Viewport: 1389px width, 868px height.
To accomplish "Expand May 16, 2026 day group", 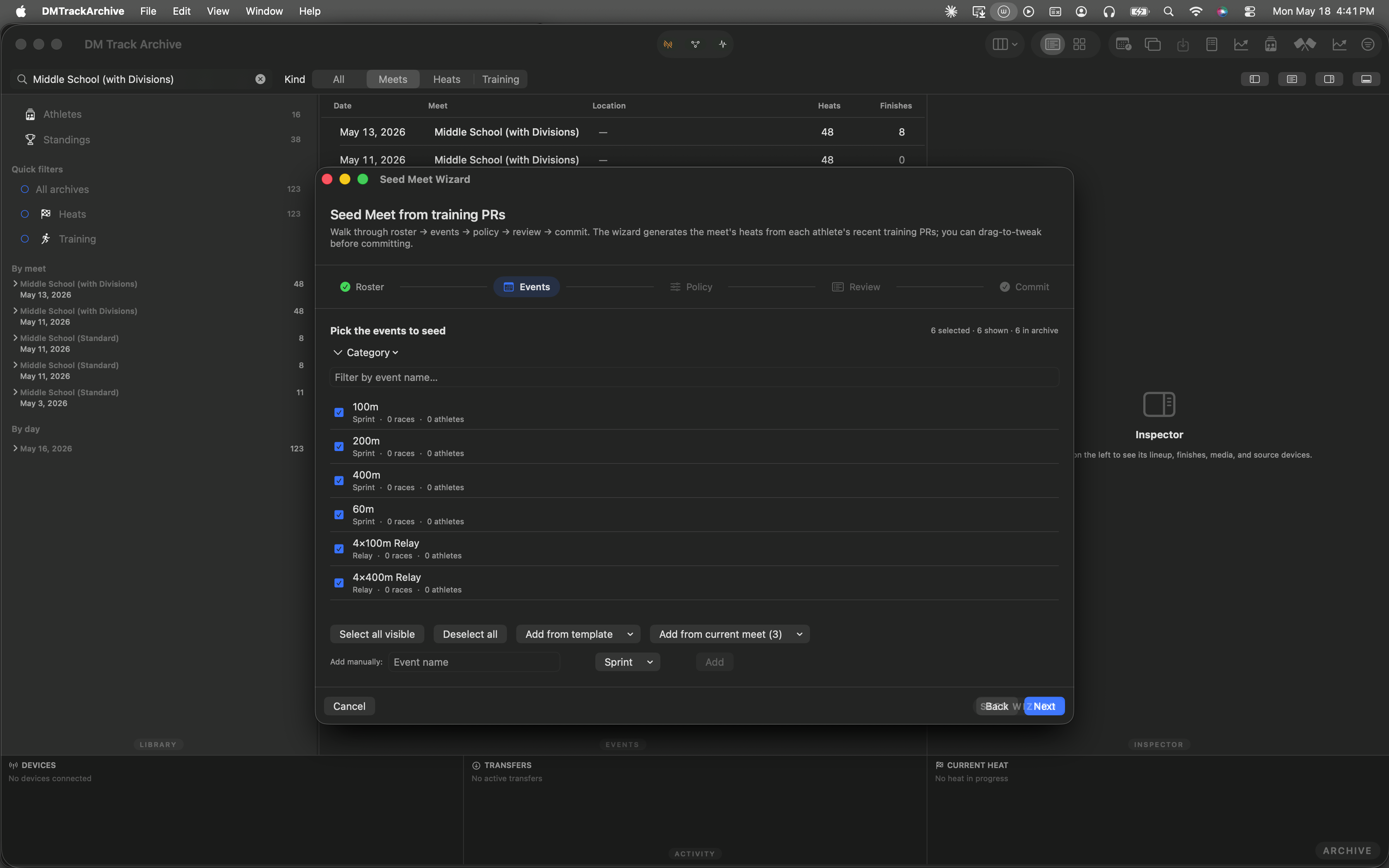I will (16, 448).
